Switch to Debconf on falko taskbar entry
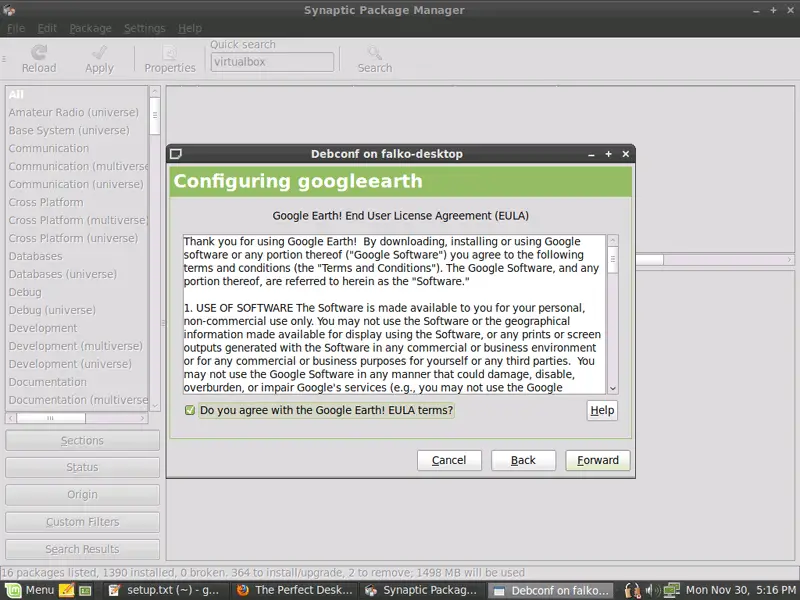 click(552, 590)
